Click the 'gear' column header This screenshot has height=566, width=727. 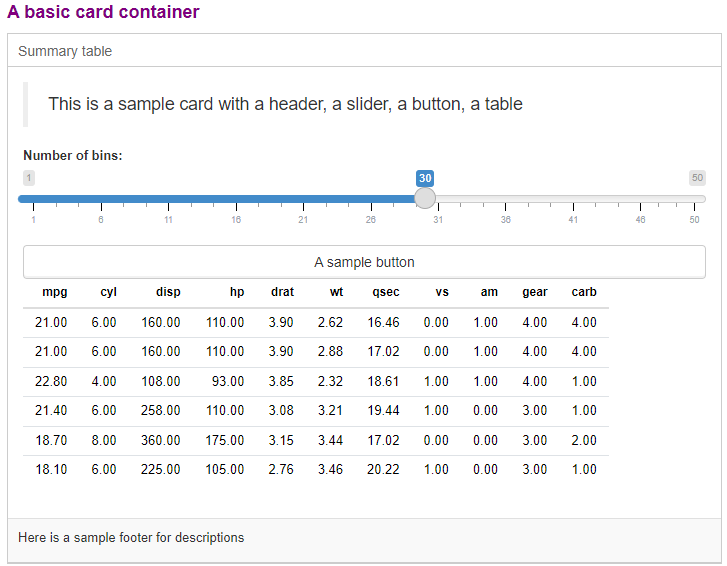coord(535,292)
